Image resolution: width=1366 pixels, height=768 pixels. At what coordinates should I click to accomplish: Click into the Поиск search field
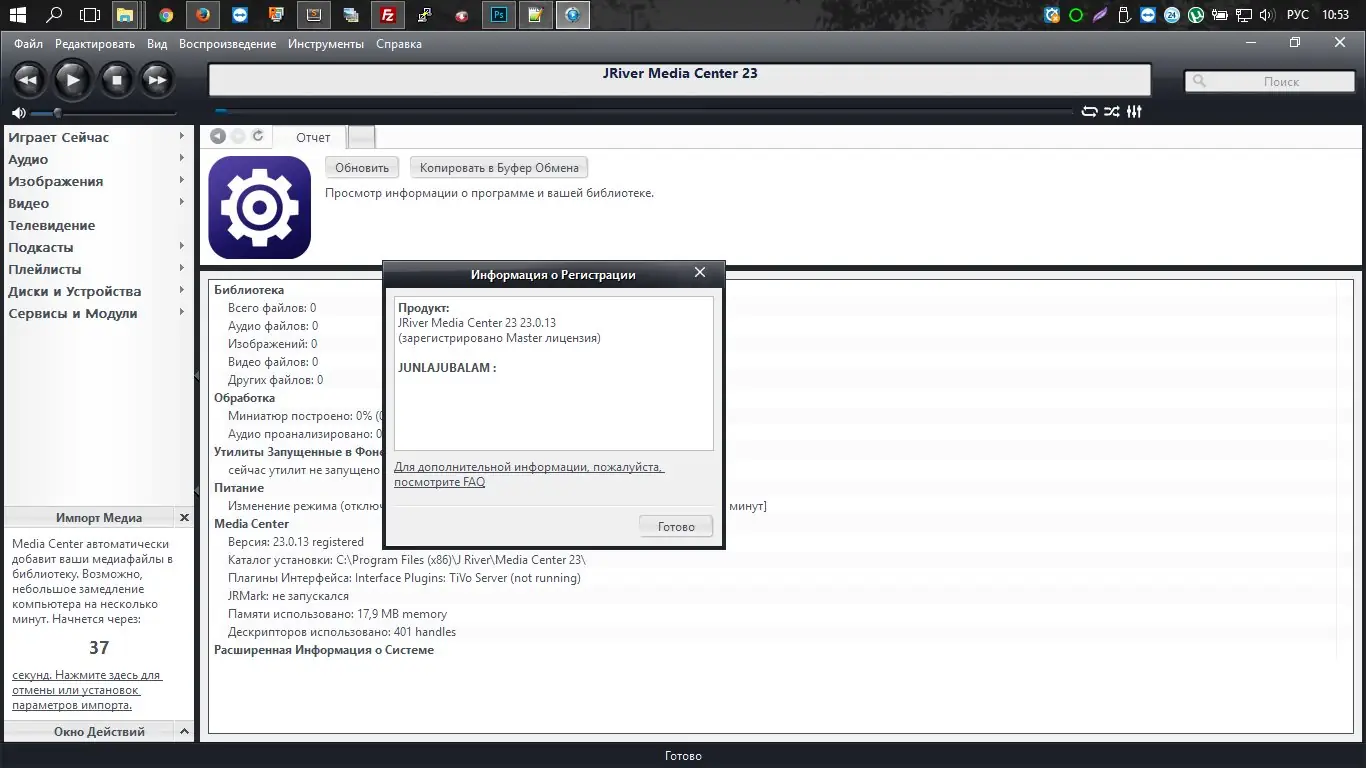point(1270,82)
